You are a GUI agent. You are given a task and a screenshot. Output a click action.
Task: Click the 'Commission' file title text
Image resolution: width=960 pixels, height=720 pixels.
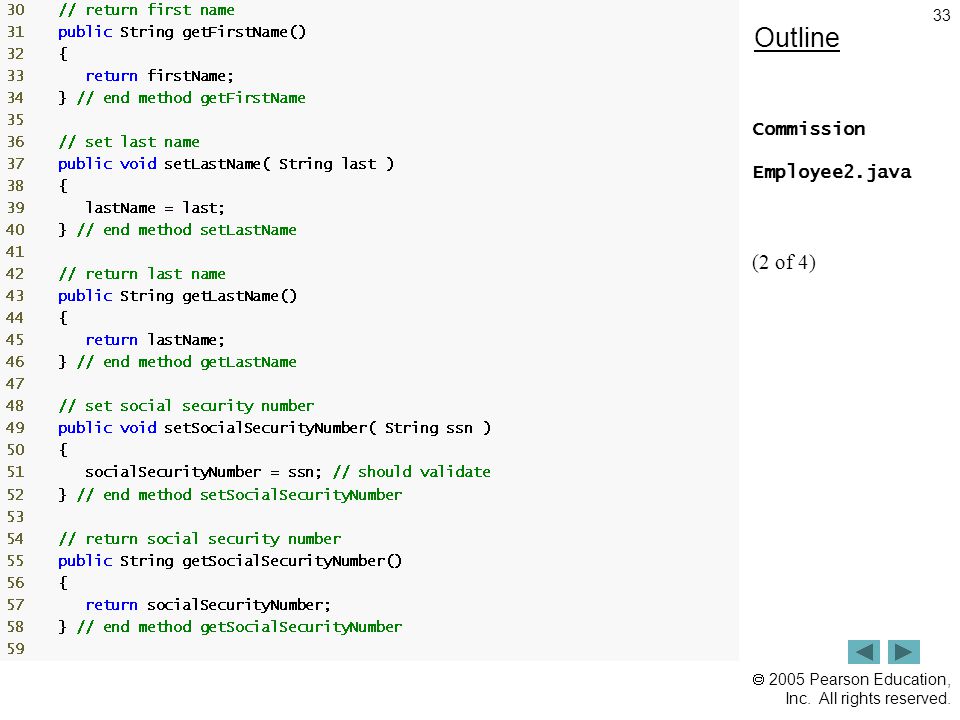coord(809,129)
